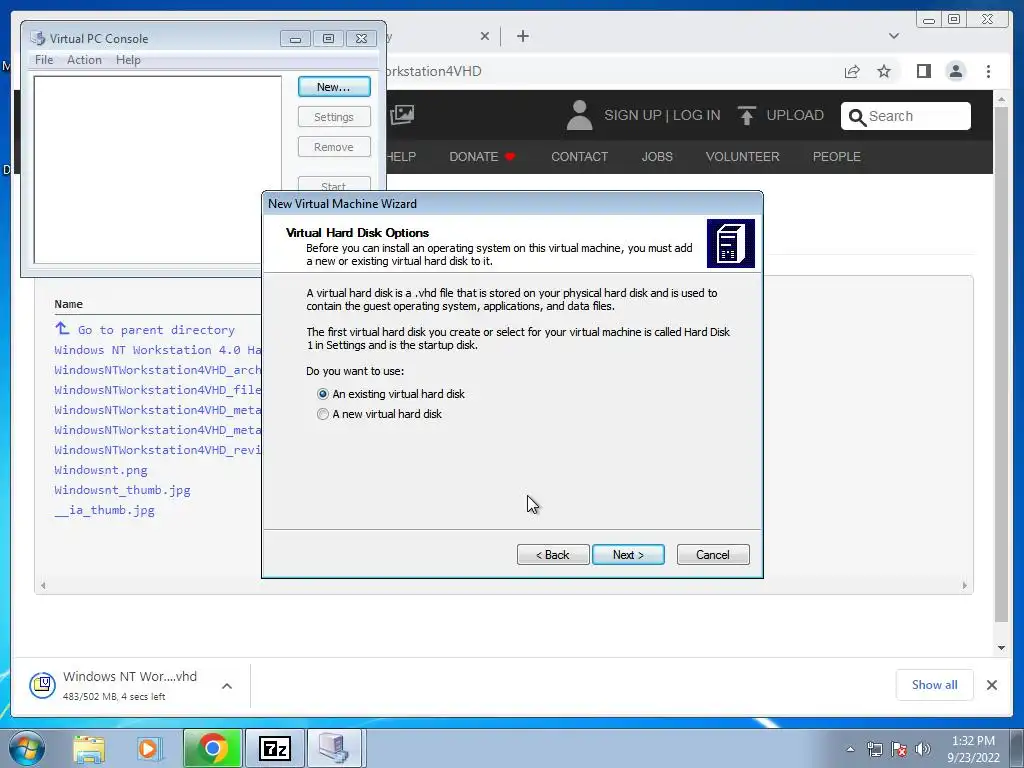Click Show all downloads button
The width and height of the screenshot is (1024, 768).
[935, 684]
